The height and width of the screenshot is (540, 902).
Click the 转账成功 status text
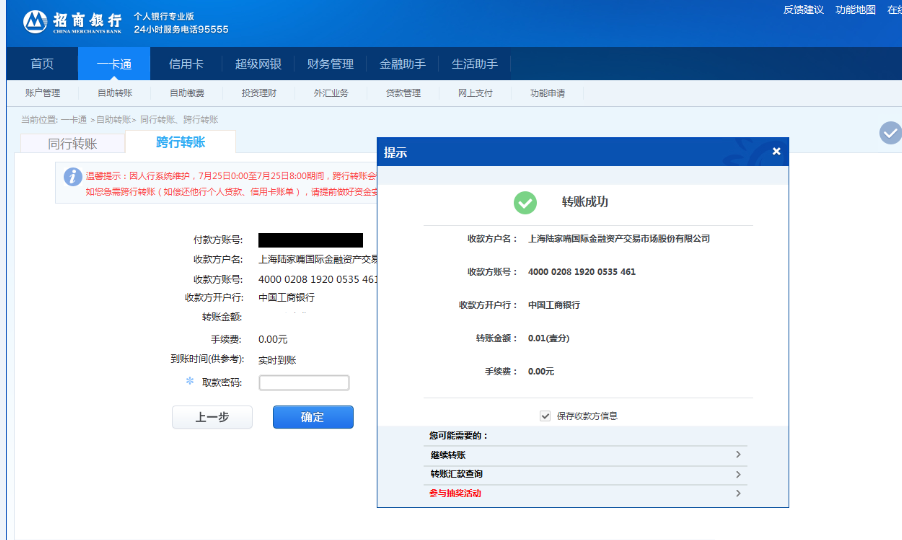coord(585,202)
